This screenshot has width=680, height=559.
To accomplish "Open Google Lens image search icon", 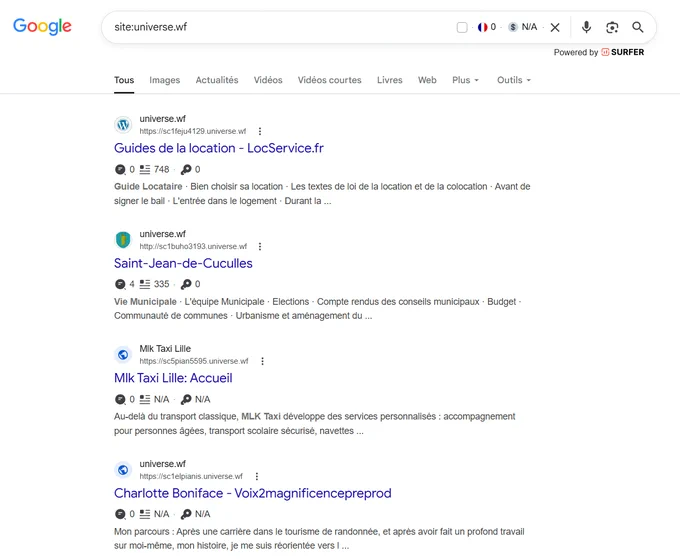I will click(612, 27).
